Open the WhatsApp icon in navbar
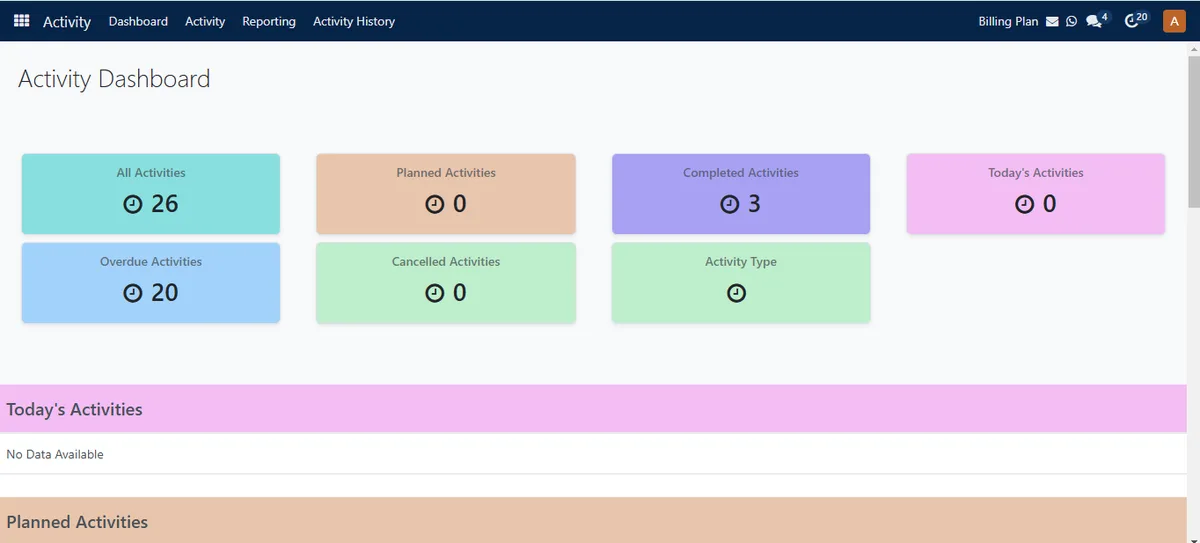 click(1072, 21)
